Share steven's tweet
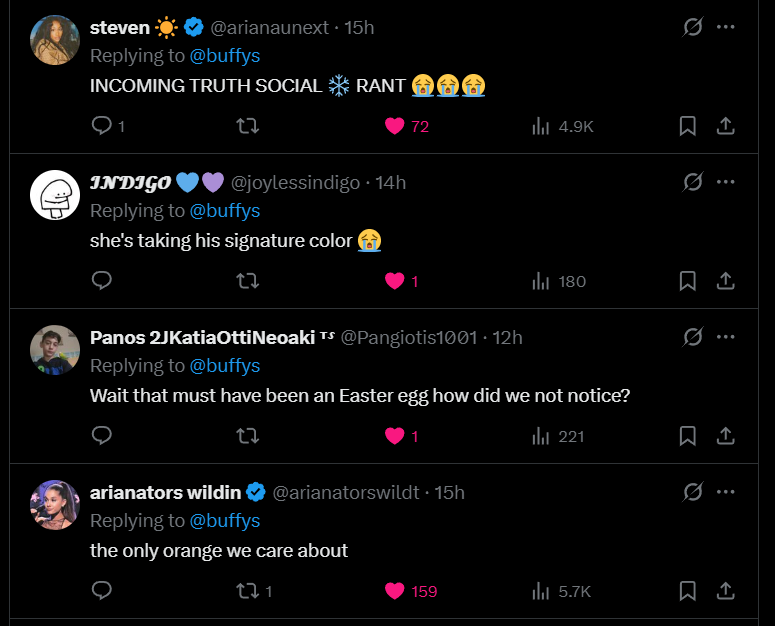775x626 pixels. click(x=727, y=126)
